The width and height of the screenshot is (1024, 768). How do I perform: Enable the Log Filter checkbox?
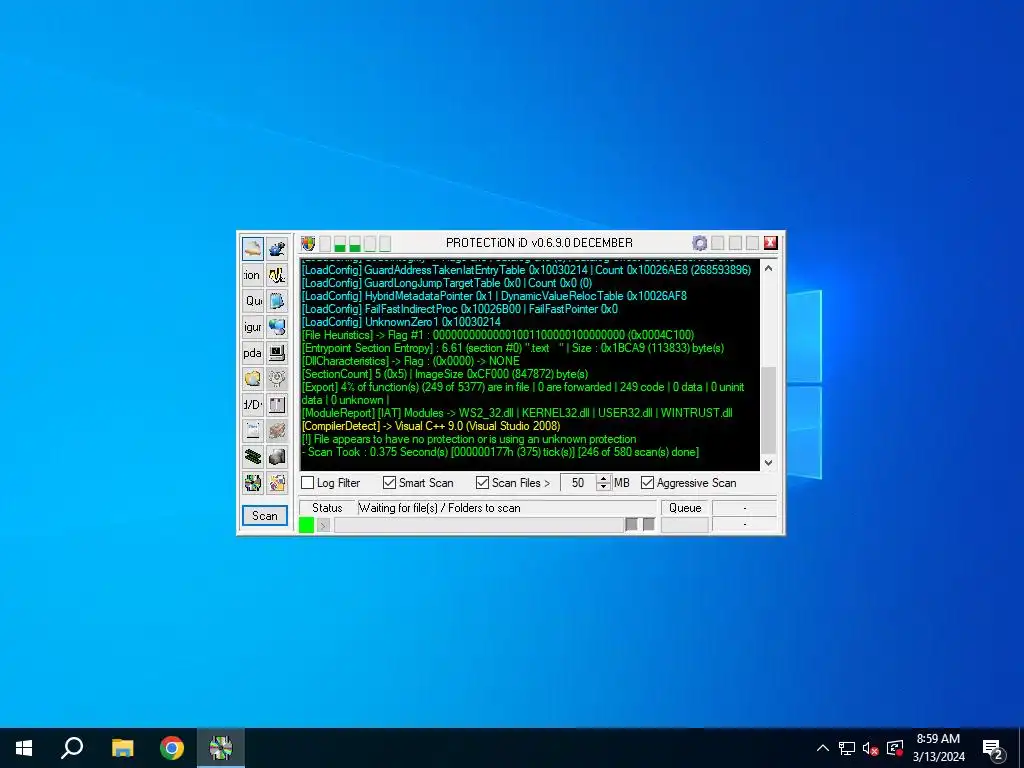308,483
